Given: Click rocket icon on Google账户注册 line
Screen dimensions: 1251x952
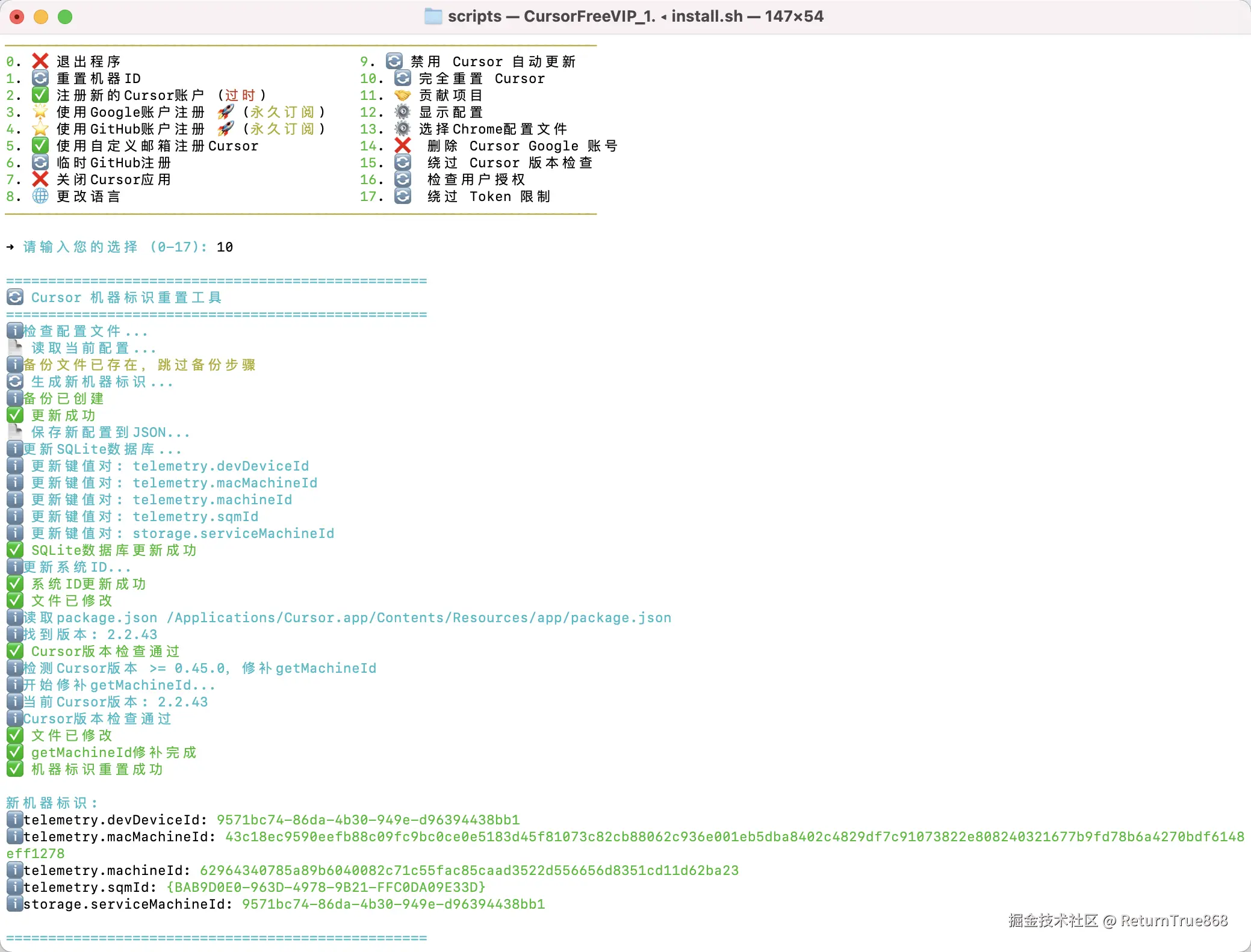Looking at the screenshot, I should coord(226,112).
